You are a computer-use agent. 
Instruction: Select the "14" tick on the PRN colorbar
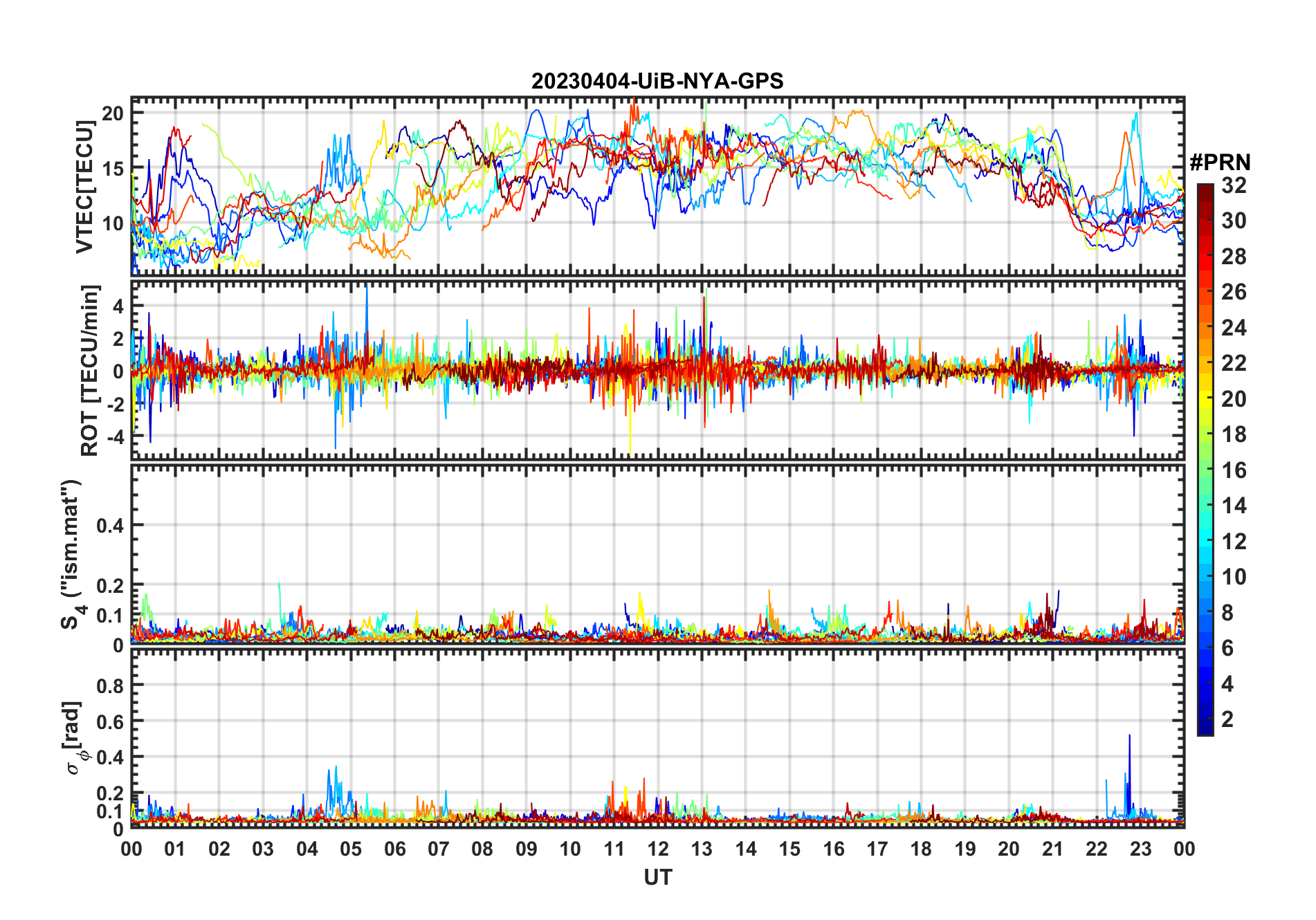1234,506
